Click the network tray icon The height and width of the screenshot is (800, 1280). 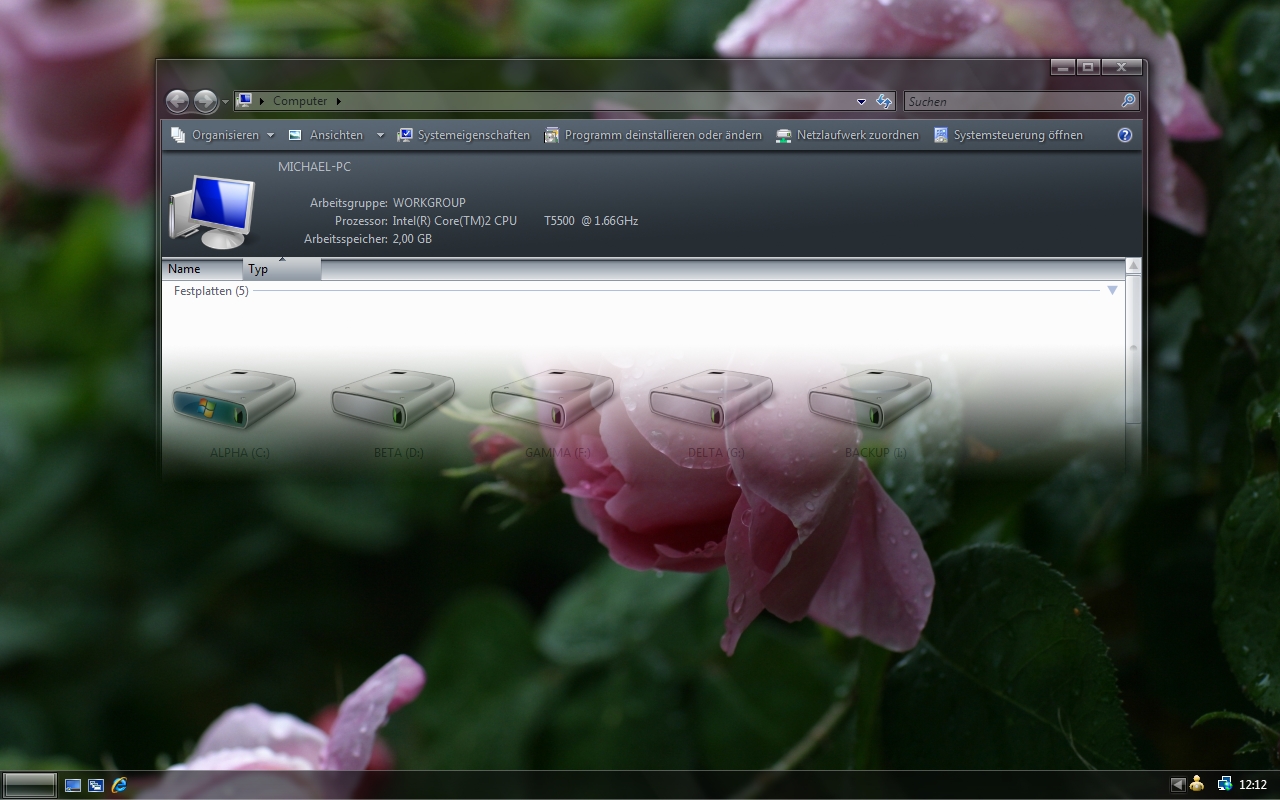click(1224, 784)
